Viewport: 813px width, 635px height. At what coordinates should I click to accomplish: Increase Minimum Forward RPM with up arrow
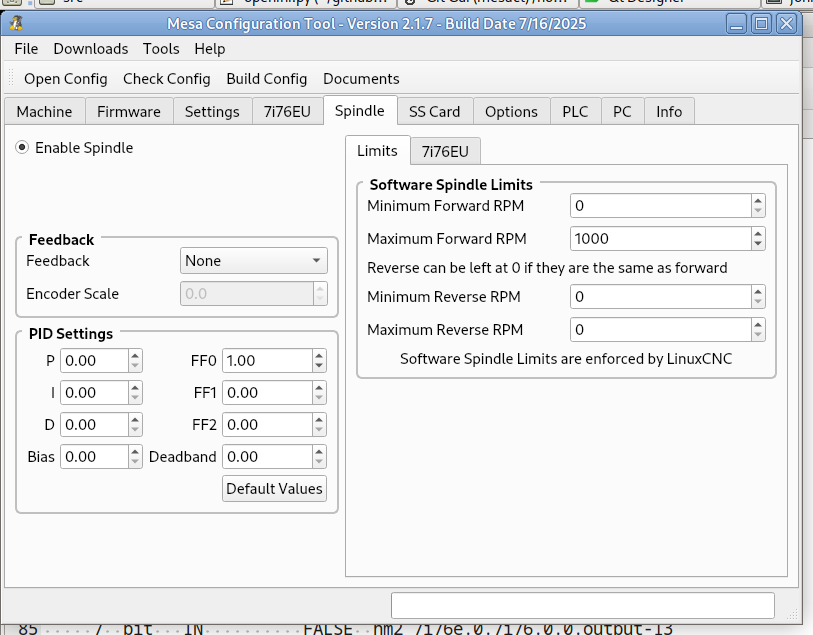coord(758,201)
